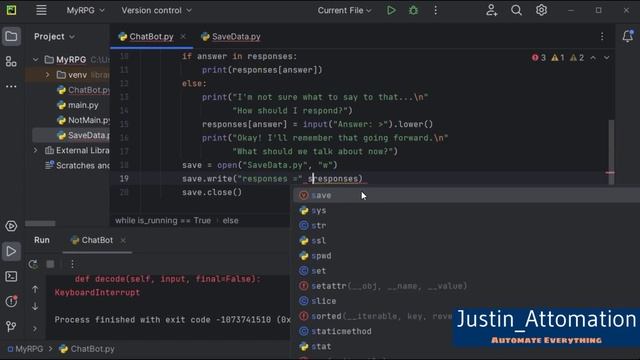Viewport: 640px width, 360px height.
Task: Open the Version control dropdown
Action: tap(156, 10)
